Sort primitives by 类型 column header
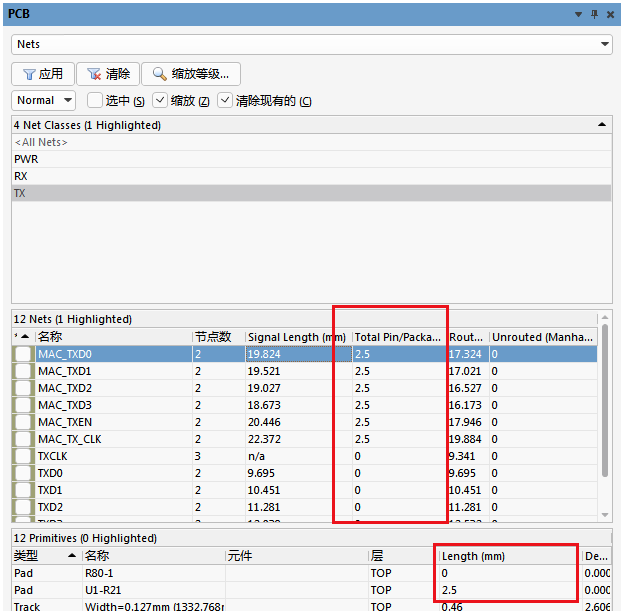 coord(47,556)
